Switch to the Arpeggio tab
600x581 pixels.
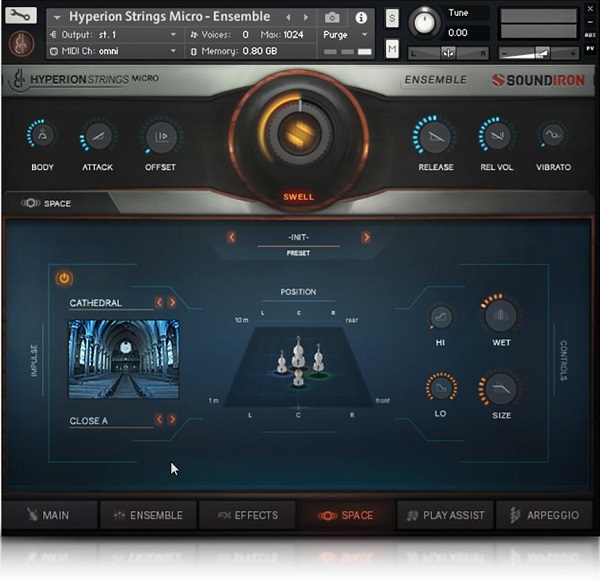pos(544,515)
